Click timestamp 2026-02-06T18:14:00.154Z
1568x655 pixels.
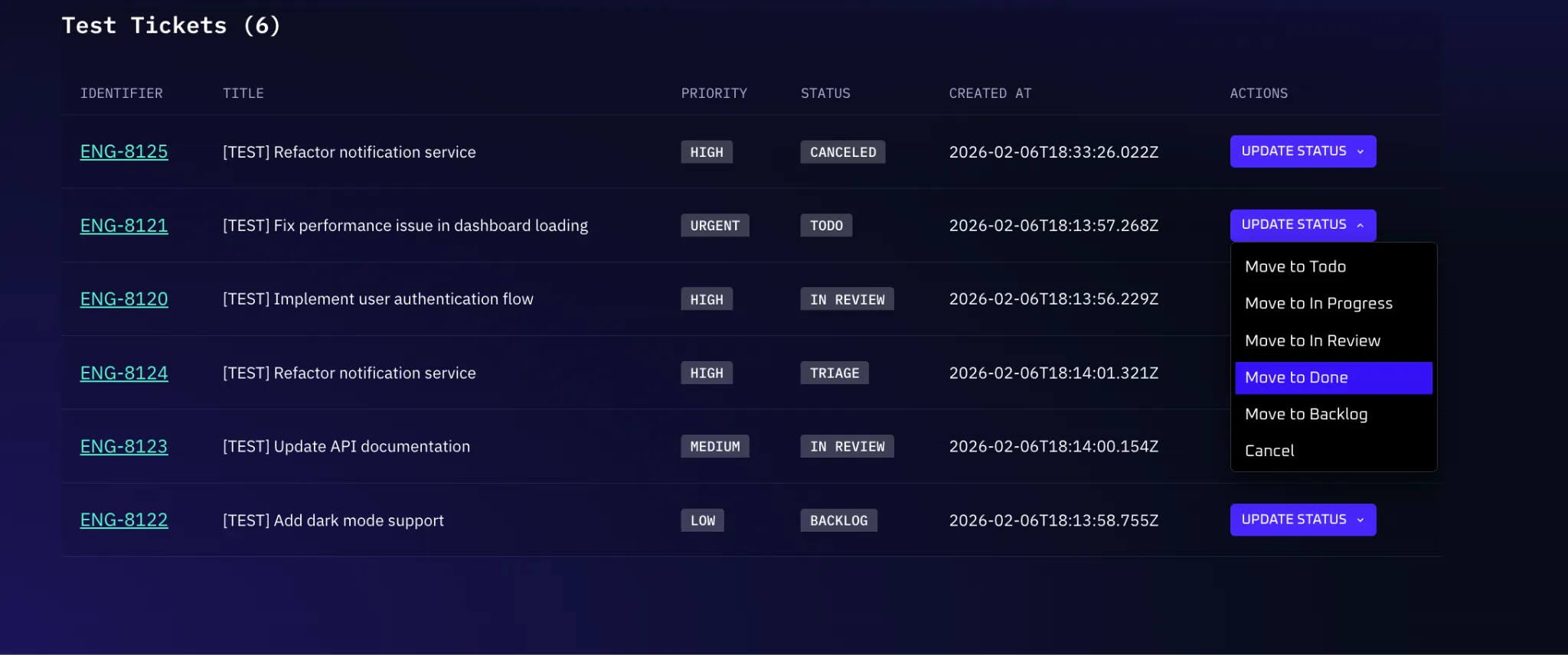(1053, 446)
